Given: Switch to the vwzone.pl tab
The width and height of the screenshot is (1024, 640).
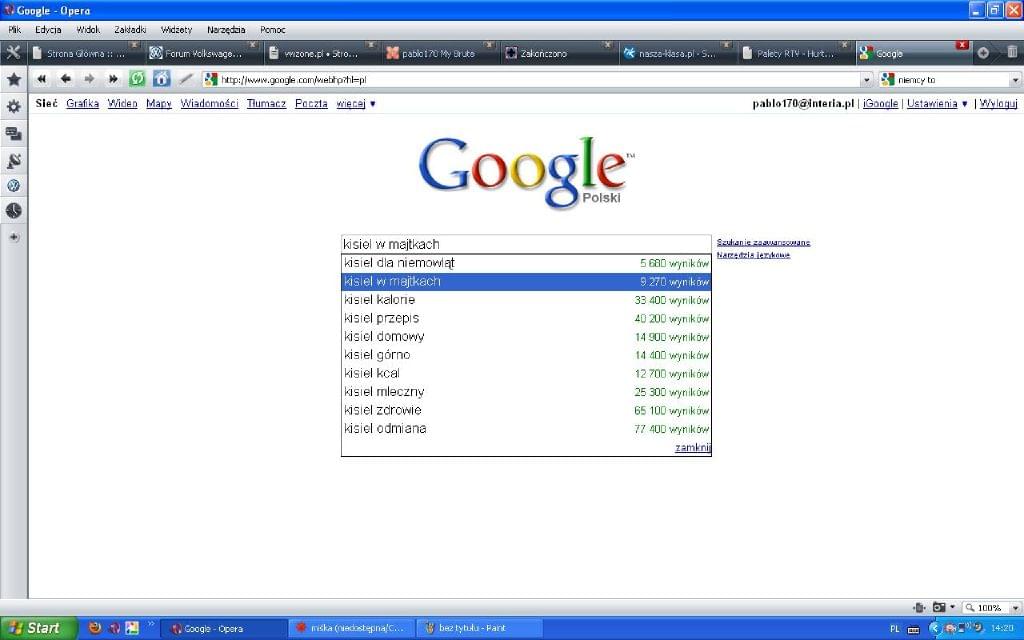Looking at the screenshot, I should click(x=321, y=53).
